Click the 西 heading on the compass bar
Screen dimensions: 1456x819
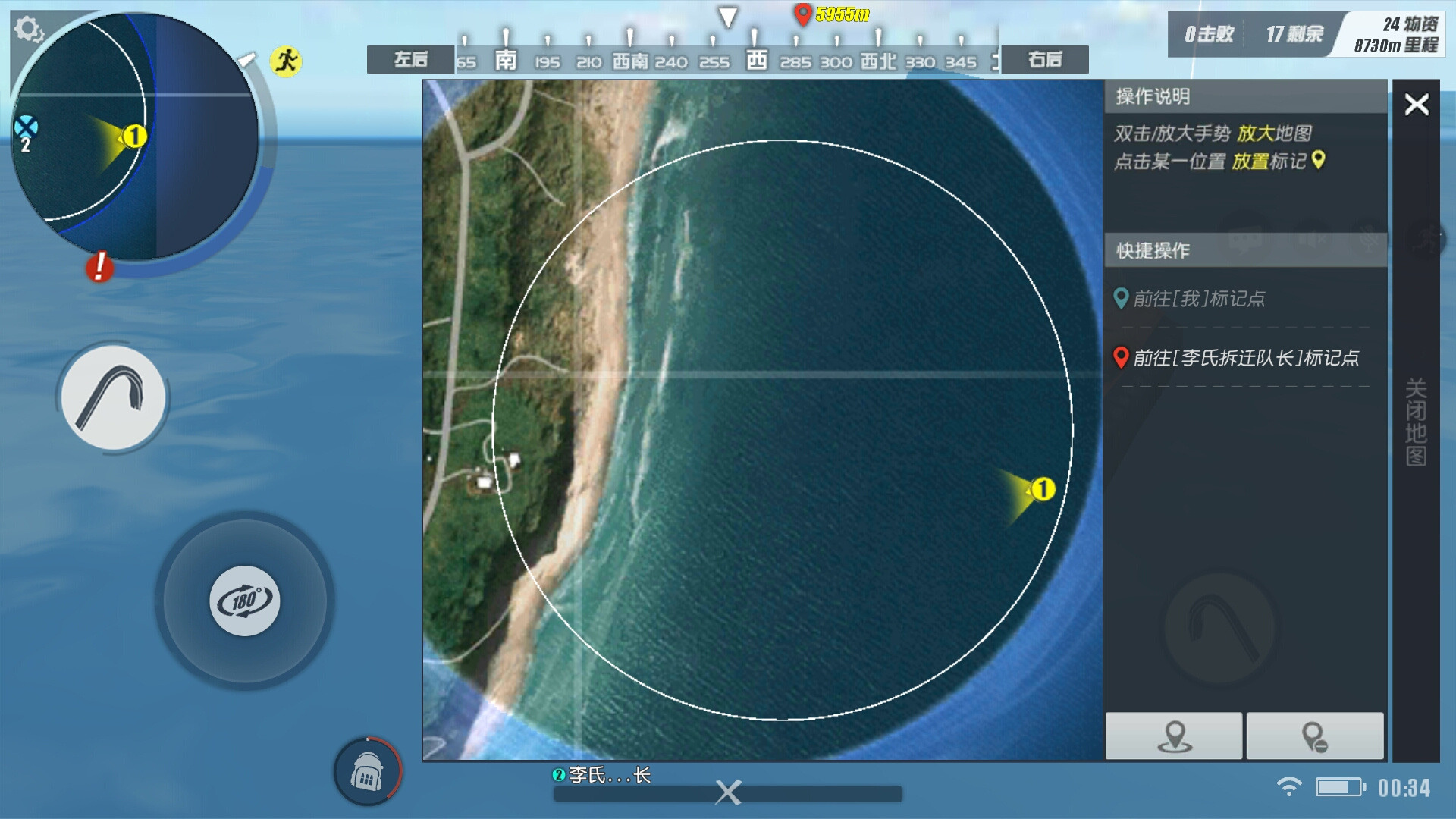[756, 60]
